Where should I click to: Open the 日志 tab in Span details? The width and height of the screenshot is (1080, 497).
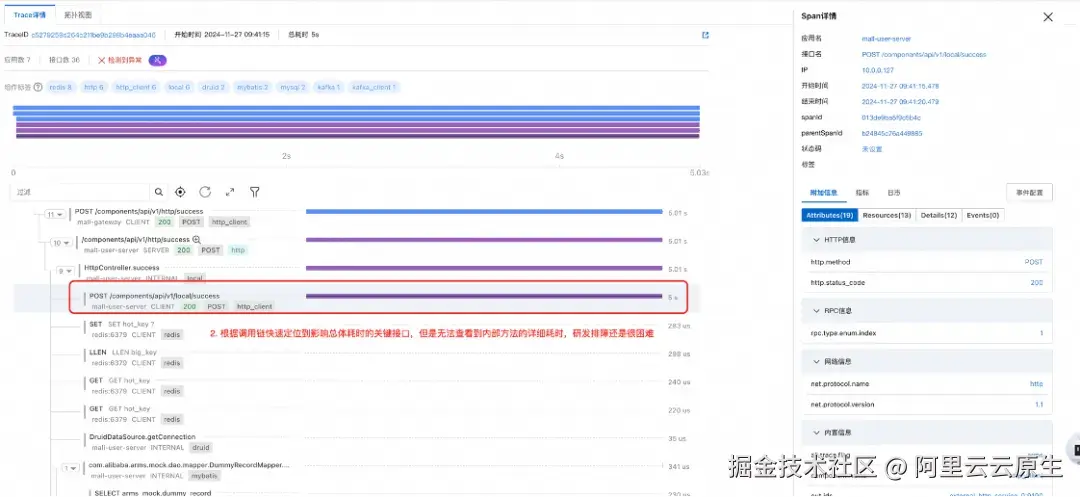click(893, 193)
